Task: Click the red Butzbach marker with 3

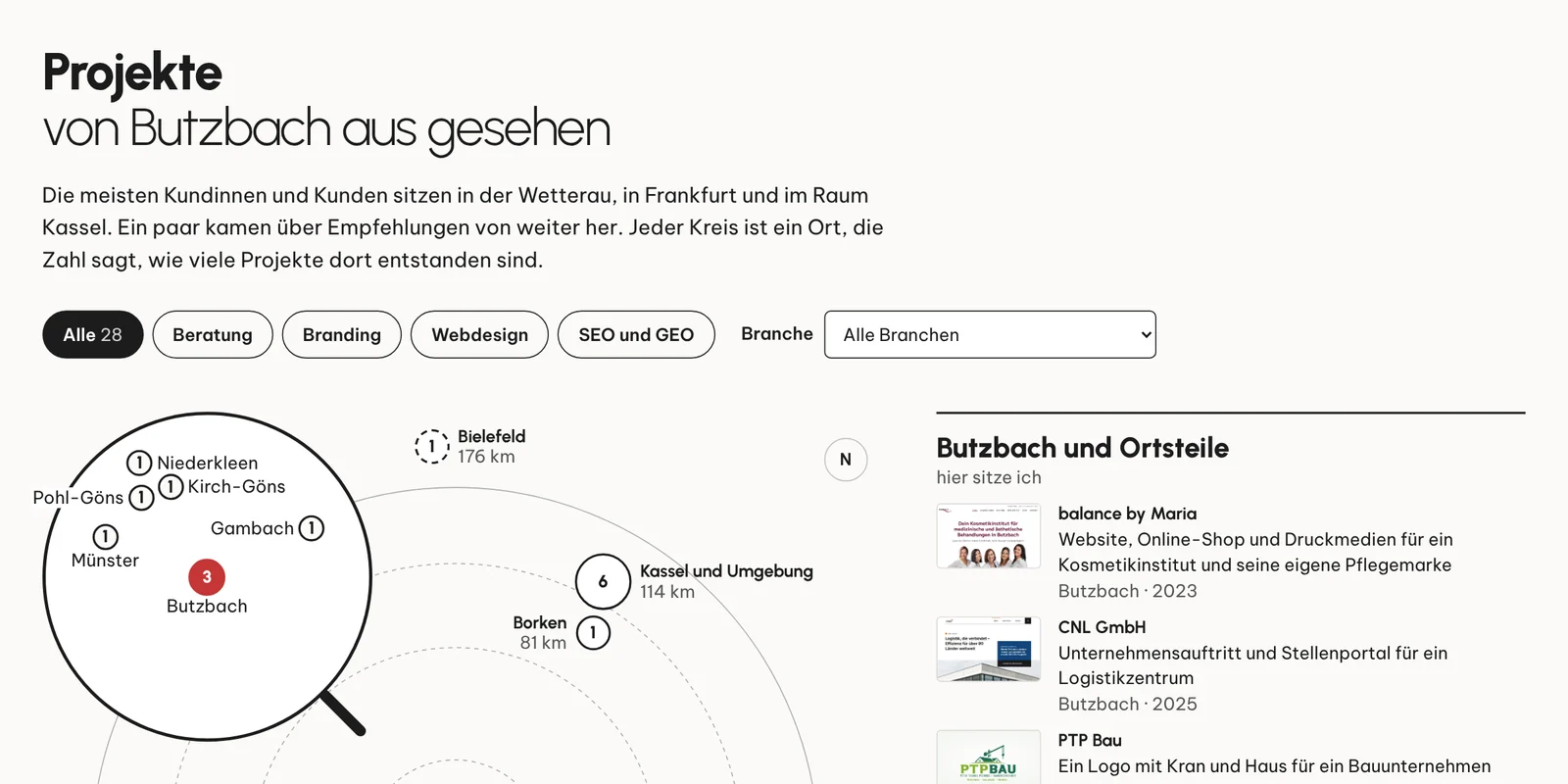Action: click(x=207, y=577)
